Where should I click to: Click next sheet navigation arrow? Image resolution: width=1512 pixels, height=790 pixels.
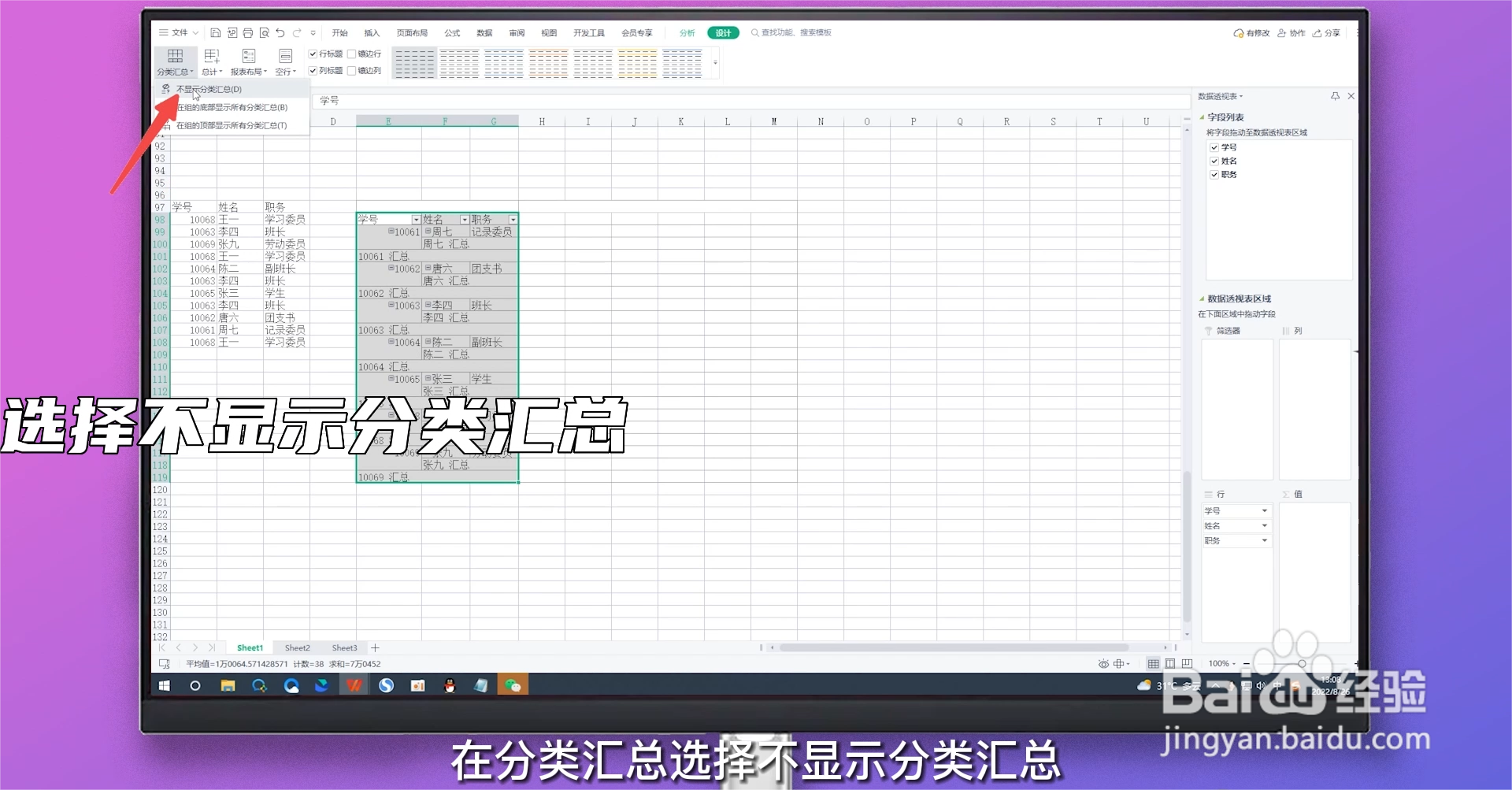click(x=195, y=647)
